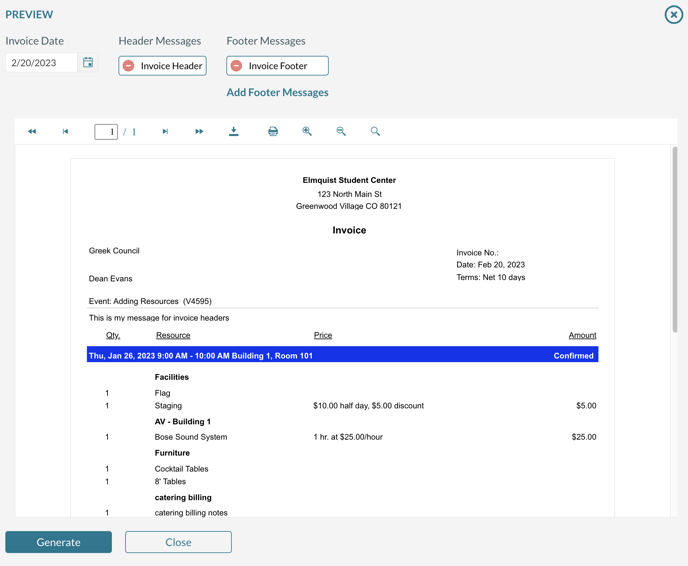Click 'Terms: Net 10 days' text

click(491, 277)
